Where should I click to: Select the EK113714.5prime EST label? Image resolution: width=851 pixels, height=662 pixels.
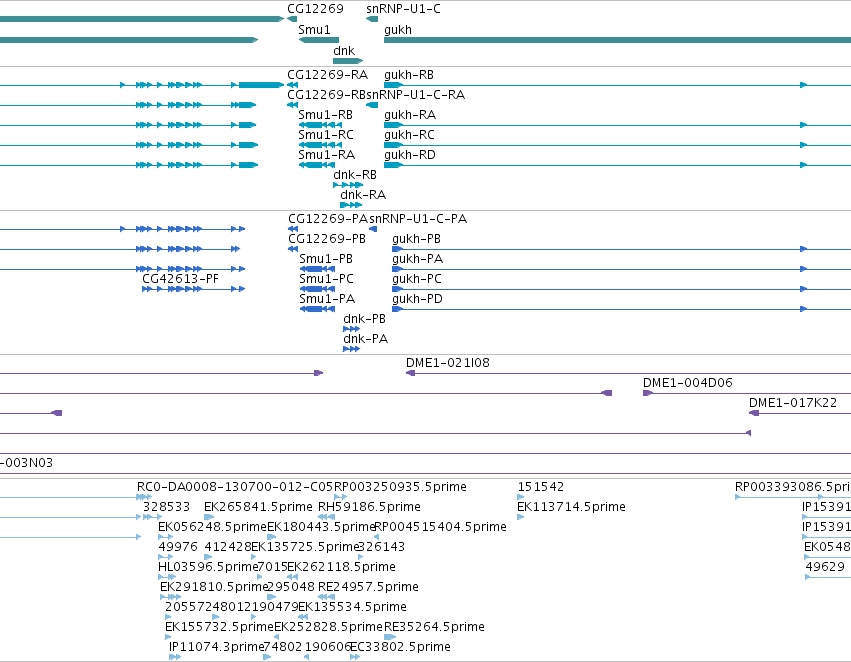click(571, 507)
